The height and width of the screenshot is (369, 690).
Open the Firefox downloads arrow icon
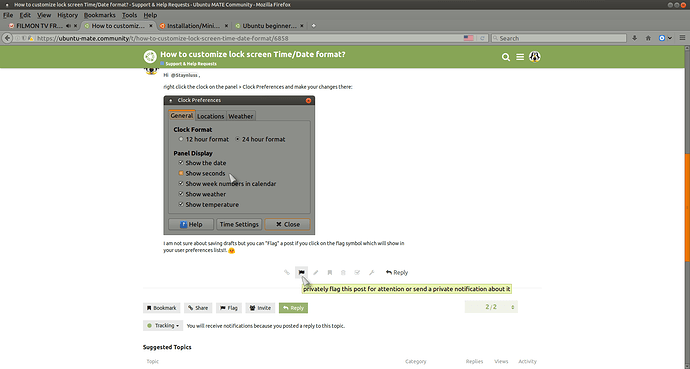pyautogui.click(x=635, y=38)
